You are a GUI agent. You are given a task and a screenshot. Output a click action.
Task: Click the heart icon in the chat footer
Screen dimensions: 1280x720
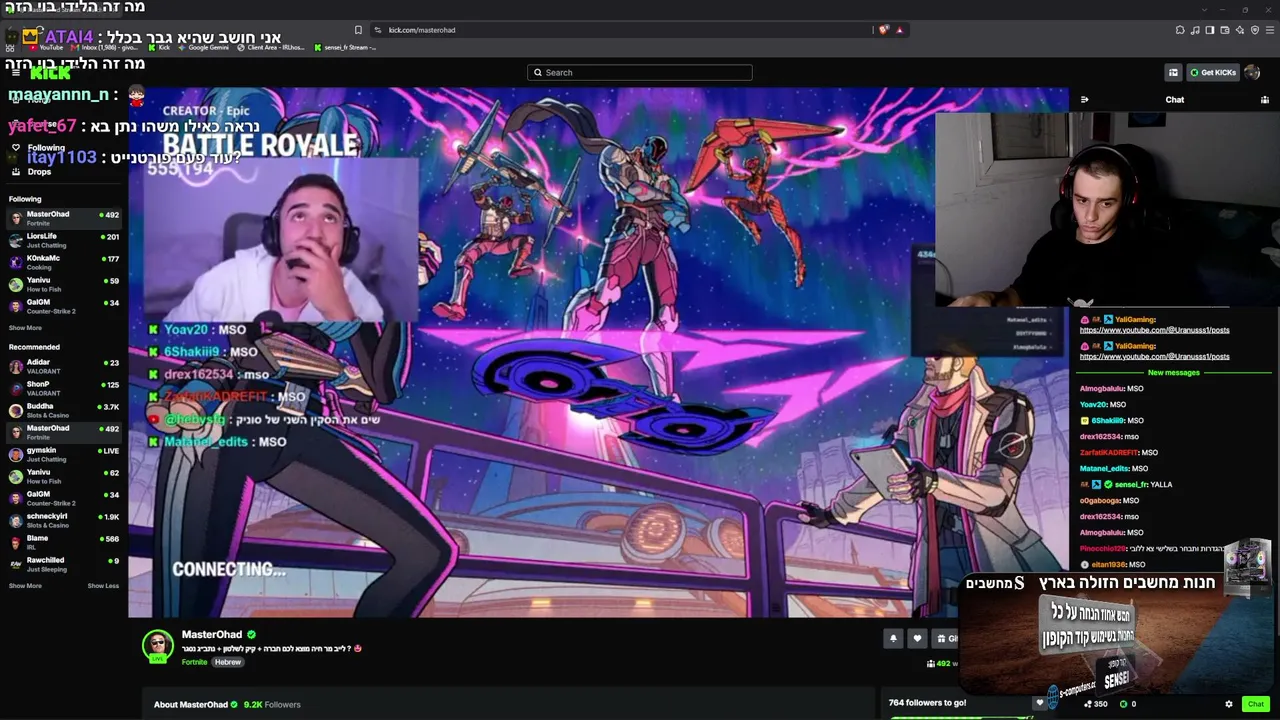pyautogui.click(x=1039, y=703)
